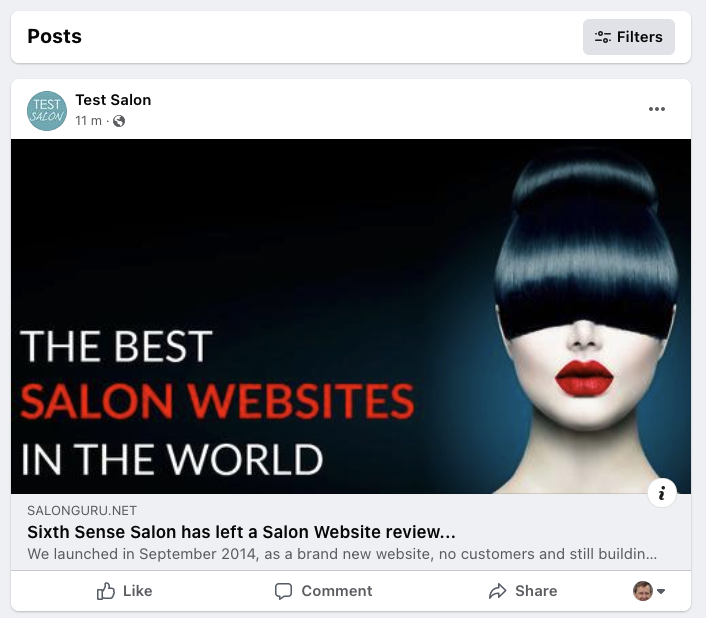Click the article description snippet text

click(x=342, y=554)
